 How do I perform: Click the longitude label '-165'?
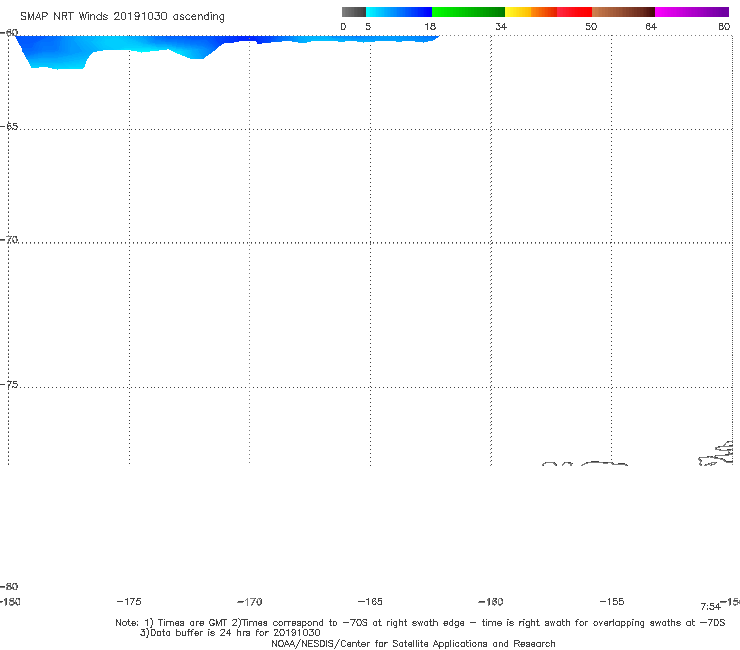click(370, 602)
